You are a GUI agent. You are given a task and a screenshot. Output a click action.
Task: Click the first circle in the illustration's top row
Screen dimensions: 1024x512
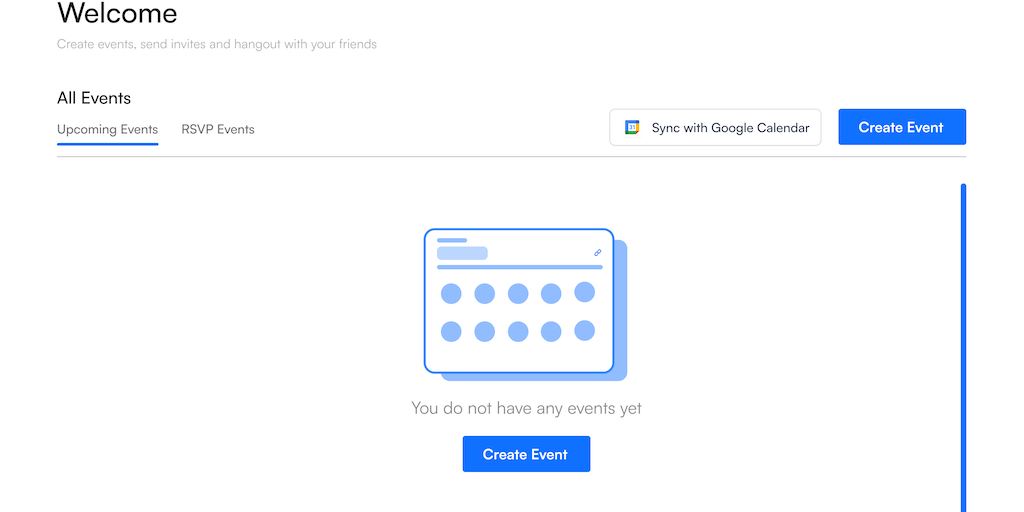(x=451, y=293)
